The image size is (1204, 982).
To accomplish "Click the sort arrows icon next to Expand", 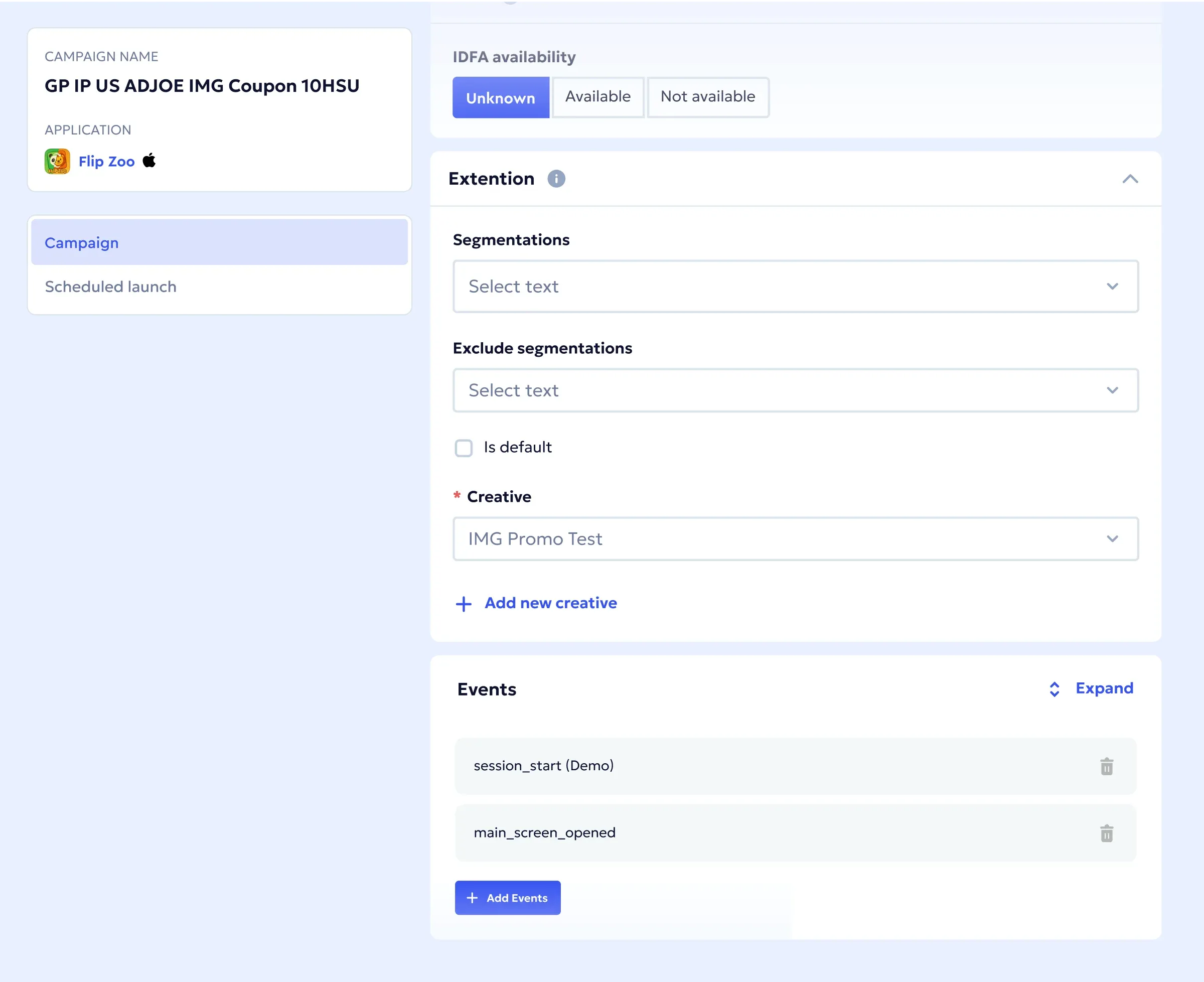I will coord(1054,689).
